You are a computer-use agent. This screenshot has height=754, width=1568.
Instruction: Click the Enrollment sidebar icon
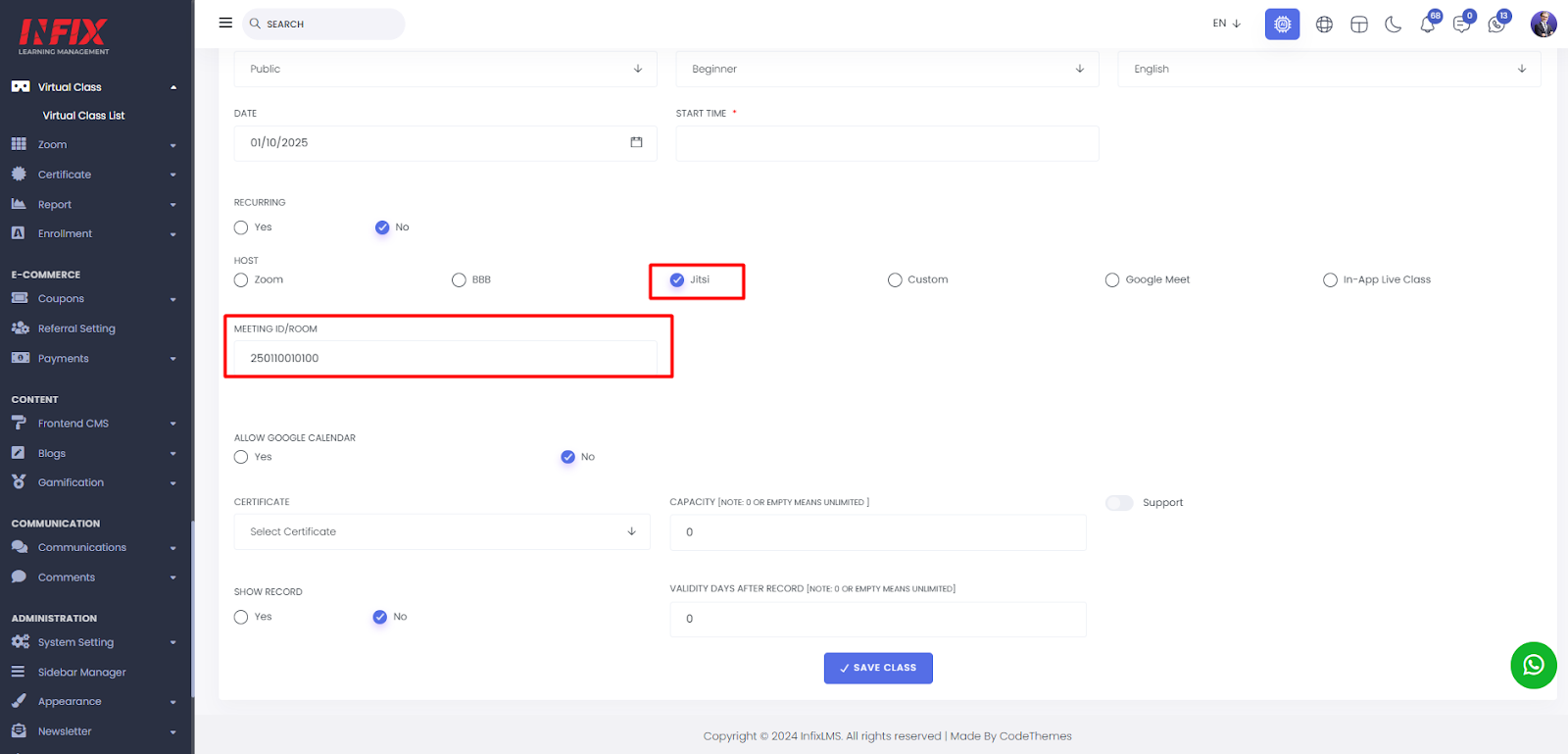19,233
